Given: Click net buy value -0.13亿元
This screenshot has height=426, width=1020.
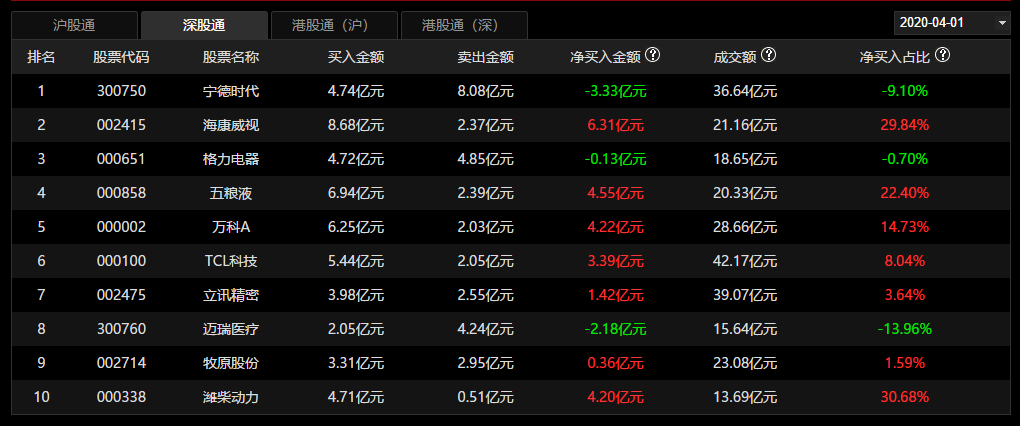Looking at the screenshot, I should point(615,159).
